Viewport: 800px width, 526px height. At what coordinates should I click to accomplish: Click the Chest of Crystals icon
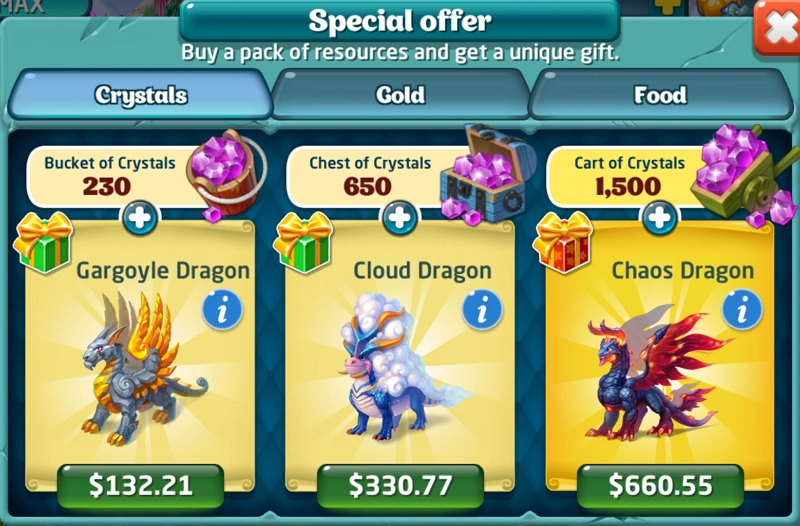(x=487, y=174)
